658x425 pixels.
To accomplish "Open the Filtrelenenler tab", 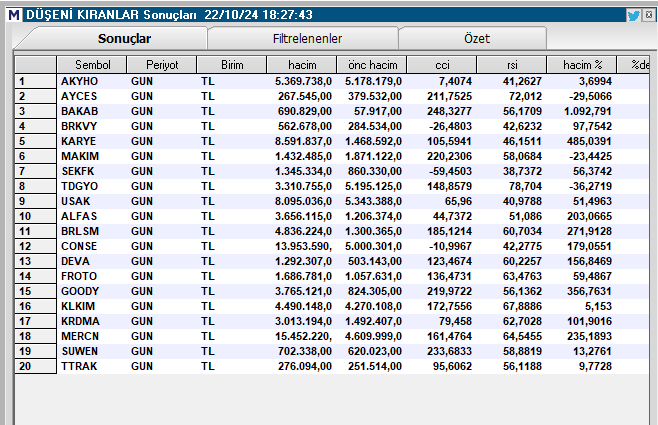I will [x=307, y=39].
